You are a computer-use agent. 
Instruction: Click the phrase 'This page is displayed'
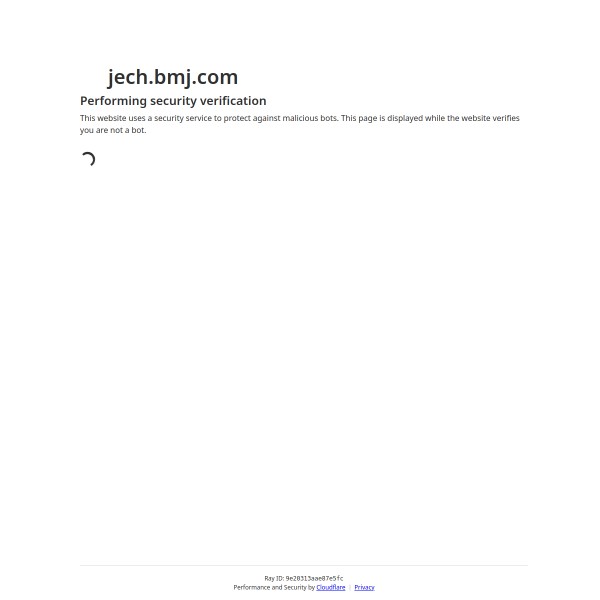382,118
